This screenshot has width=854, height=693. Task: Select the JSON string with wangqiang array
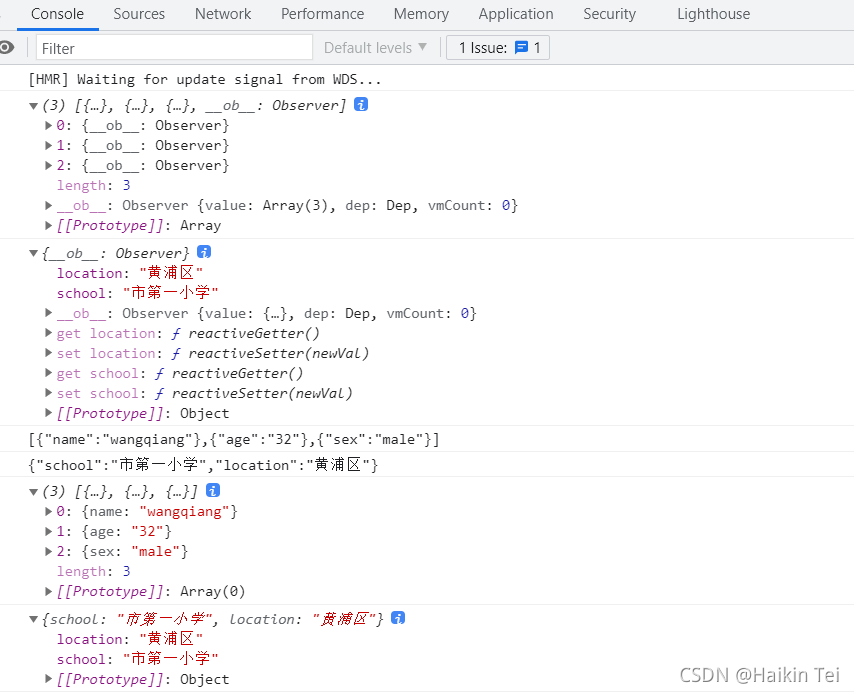tap(234, 439)
